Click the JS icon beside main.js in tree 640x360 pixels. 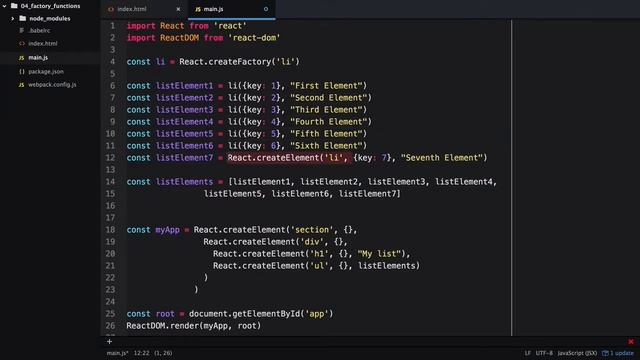coord(22,58)
